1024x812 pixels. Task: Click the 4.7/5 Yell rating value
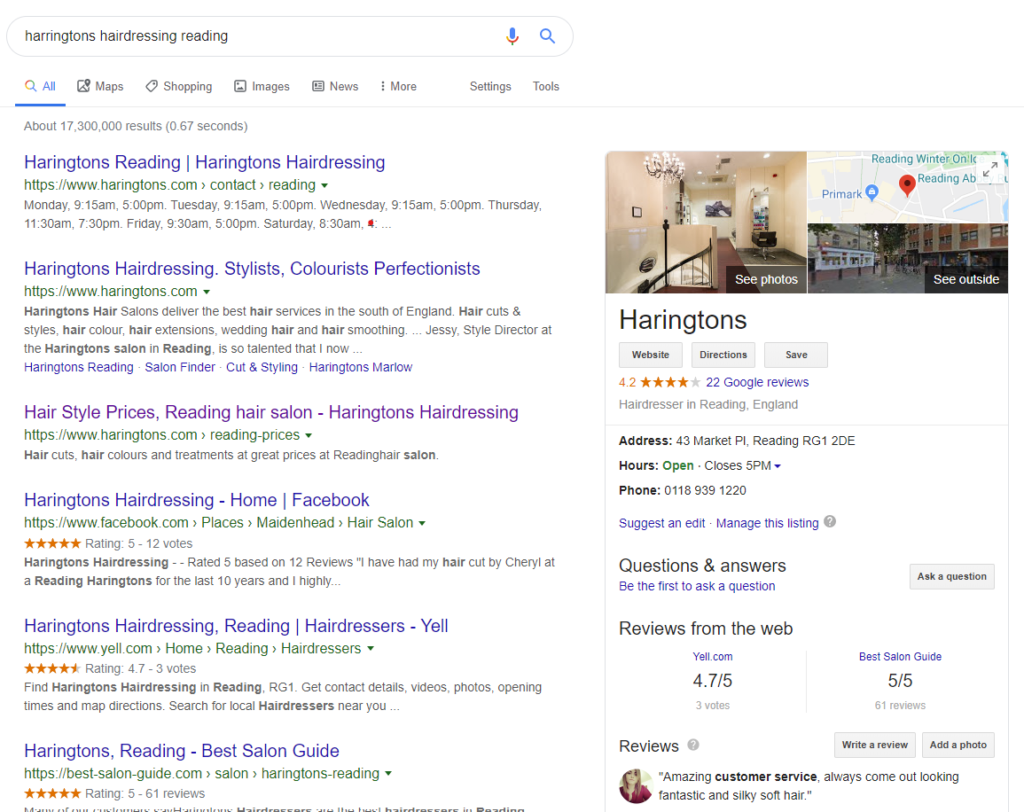(x=712, y=681)
